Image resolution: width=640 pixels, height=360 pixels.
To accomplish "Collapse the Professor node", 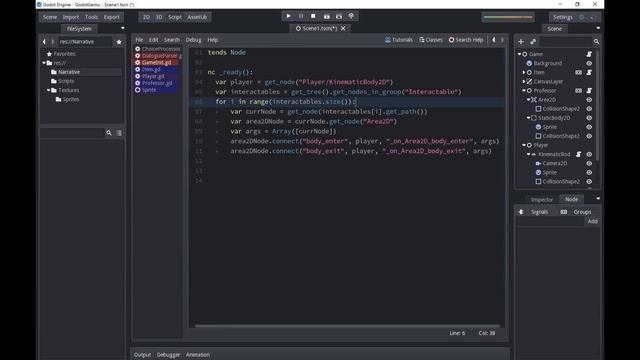I will (x=524, y=91).
